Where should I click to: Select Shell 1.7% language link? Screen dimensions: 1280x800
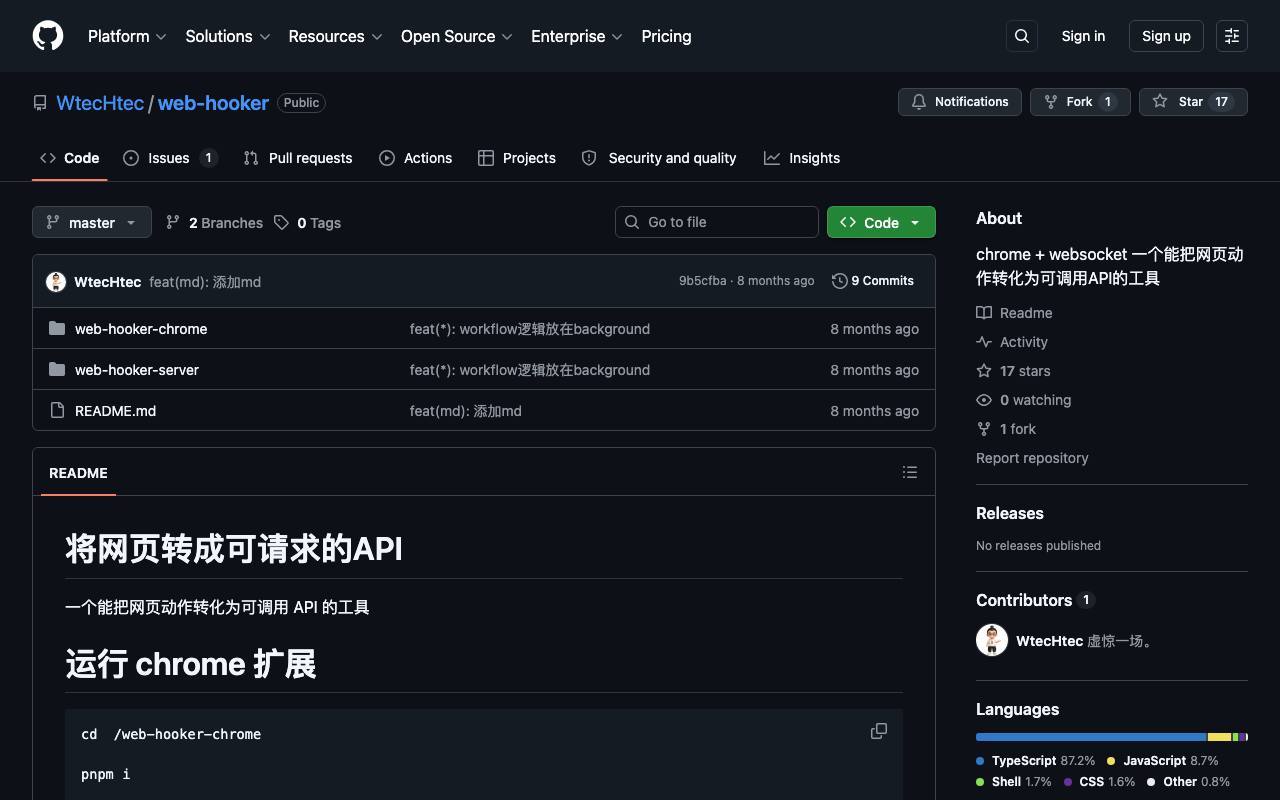point(1014,782)
